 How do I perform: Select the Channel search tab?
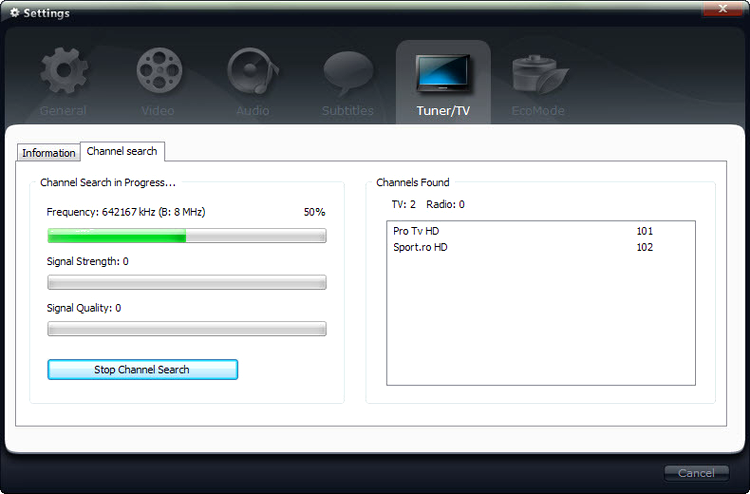pyautogui.click(x=122, y=151)
